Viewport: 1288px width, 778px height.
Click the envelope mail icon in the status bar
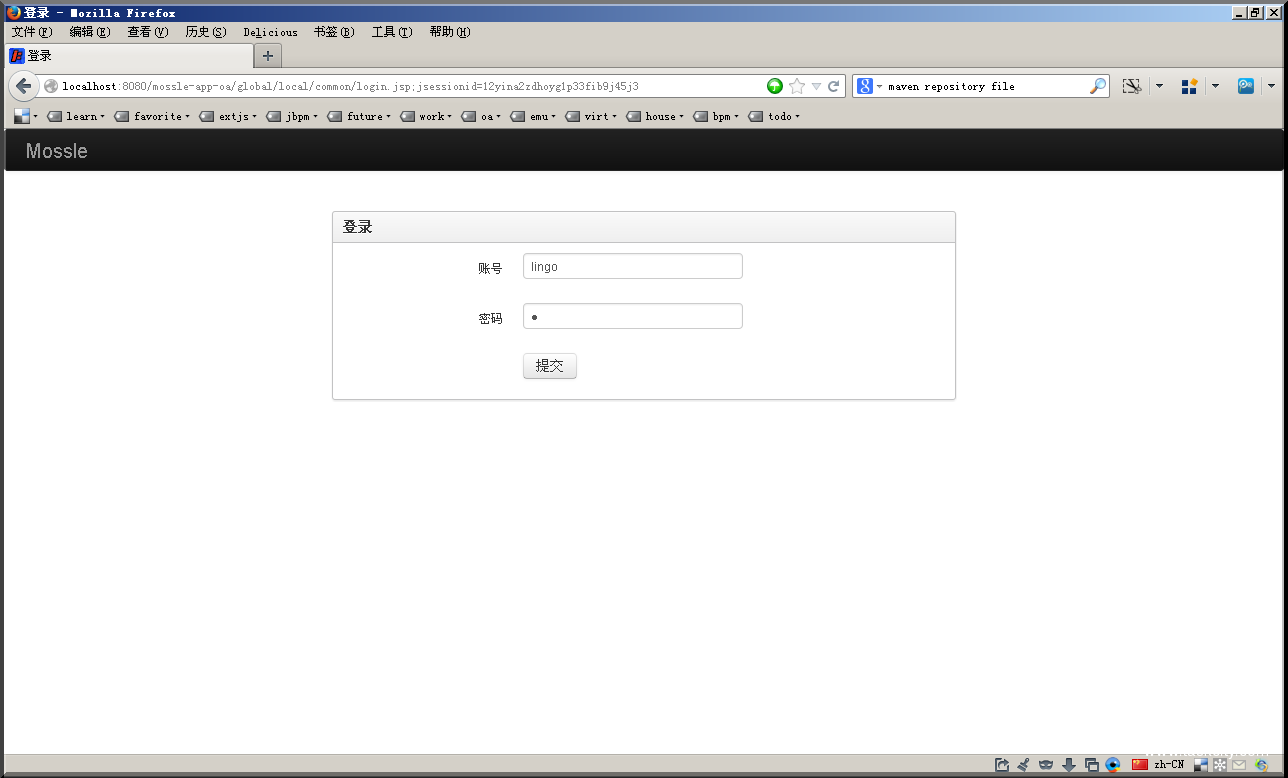tap(1238, 765)
